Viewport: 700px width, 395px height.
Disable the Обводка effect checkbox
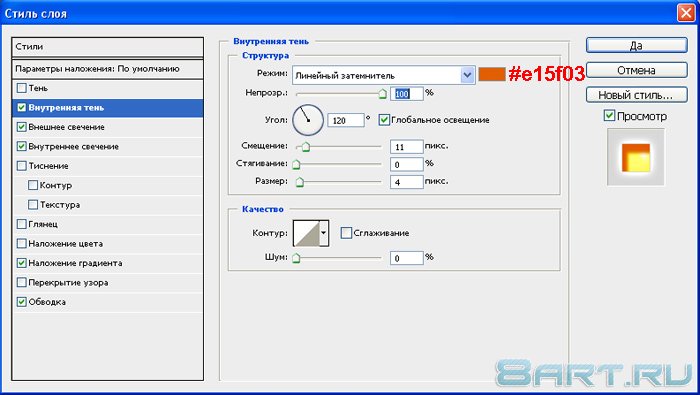[x=21, y=302]
